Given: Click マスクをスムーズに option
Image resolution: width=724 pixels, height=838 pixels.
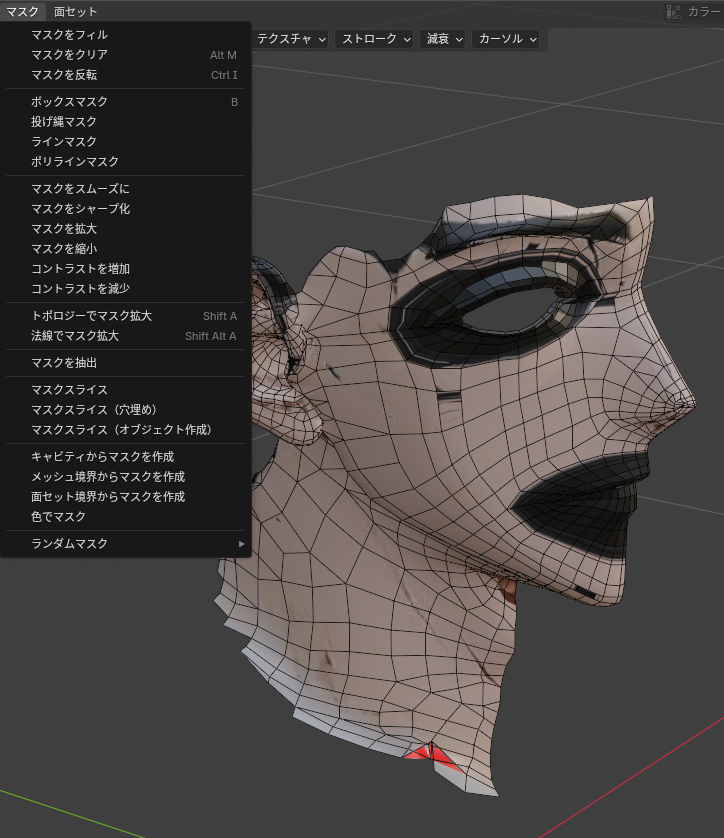Looking at the screenshot, I should (81, 189).
